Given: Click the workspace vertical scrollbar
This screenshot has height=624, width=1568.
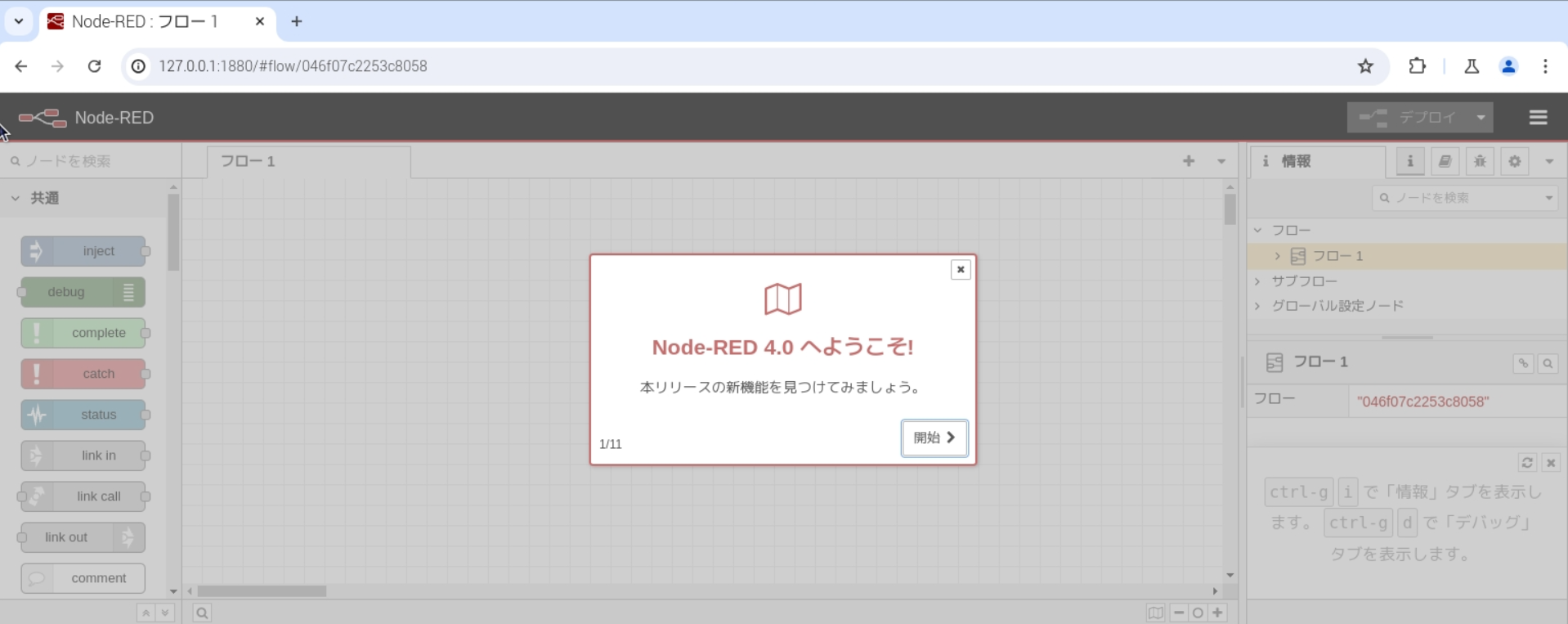Looking at the screenshot, I should coord(1230,209).
